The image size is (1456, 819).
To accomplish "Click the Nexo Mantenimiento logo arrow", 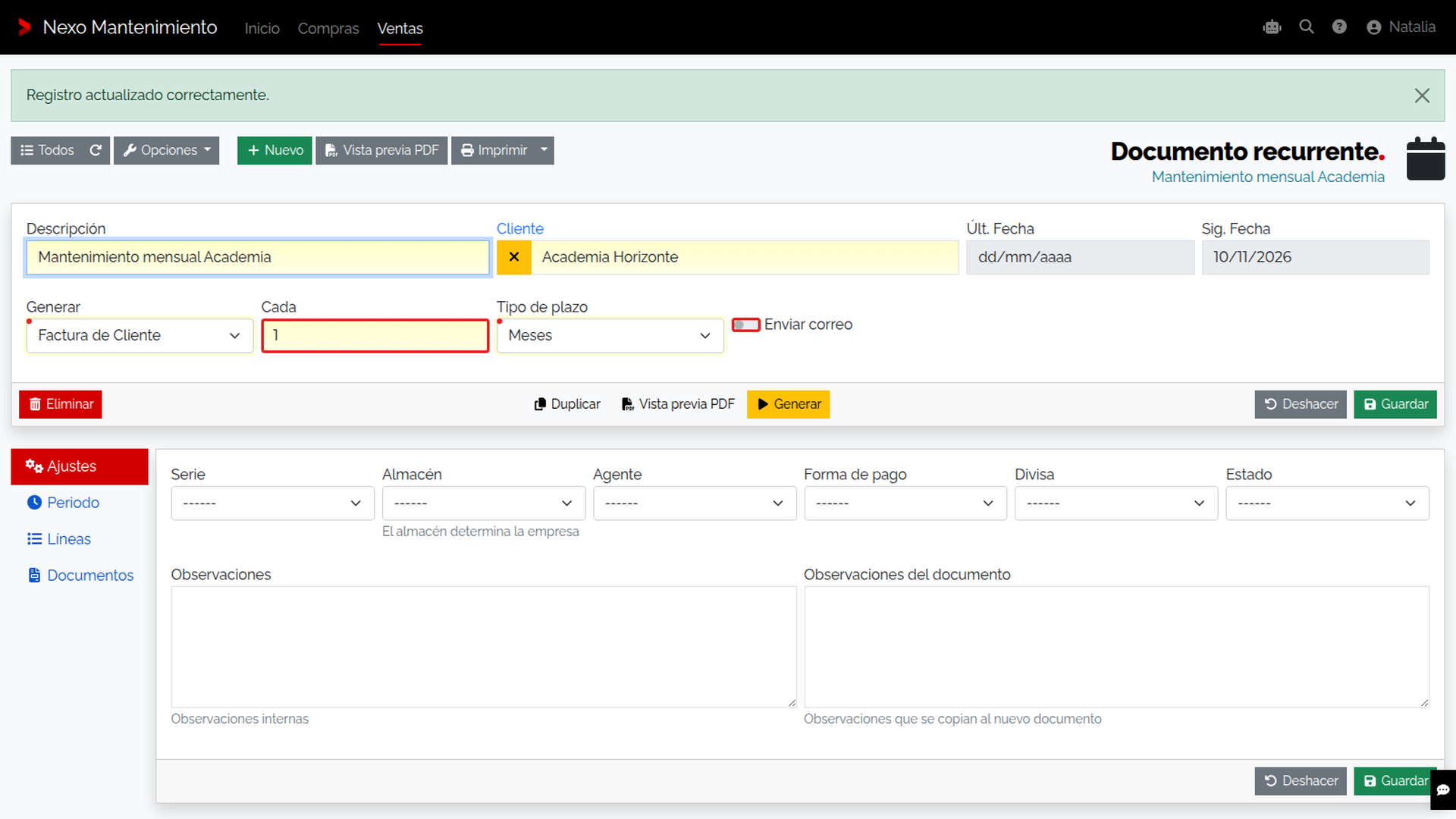I will coord(24,27).
